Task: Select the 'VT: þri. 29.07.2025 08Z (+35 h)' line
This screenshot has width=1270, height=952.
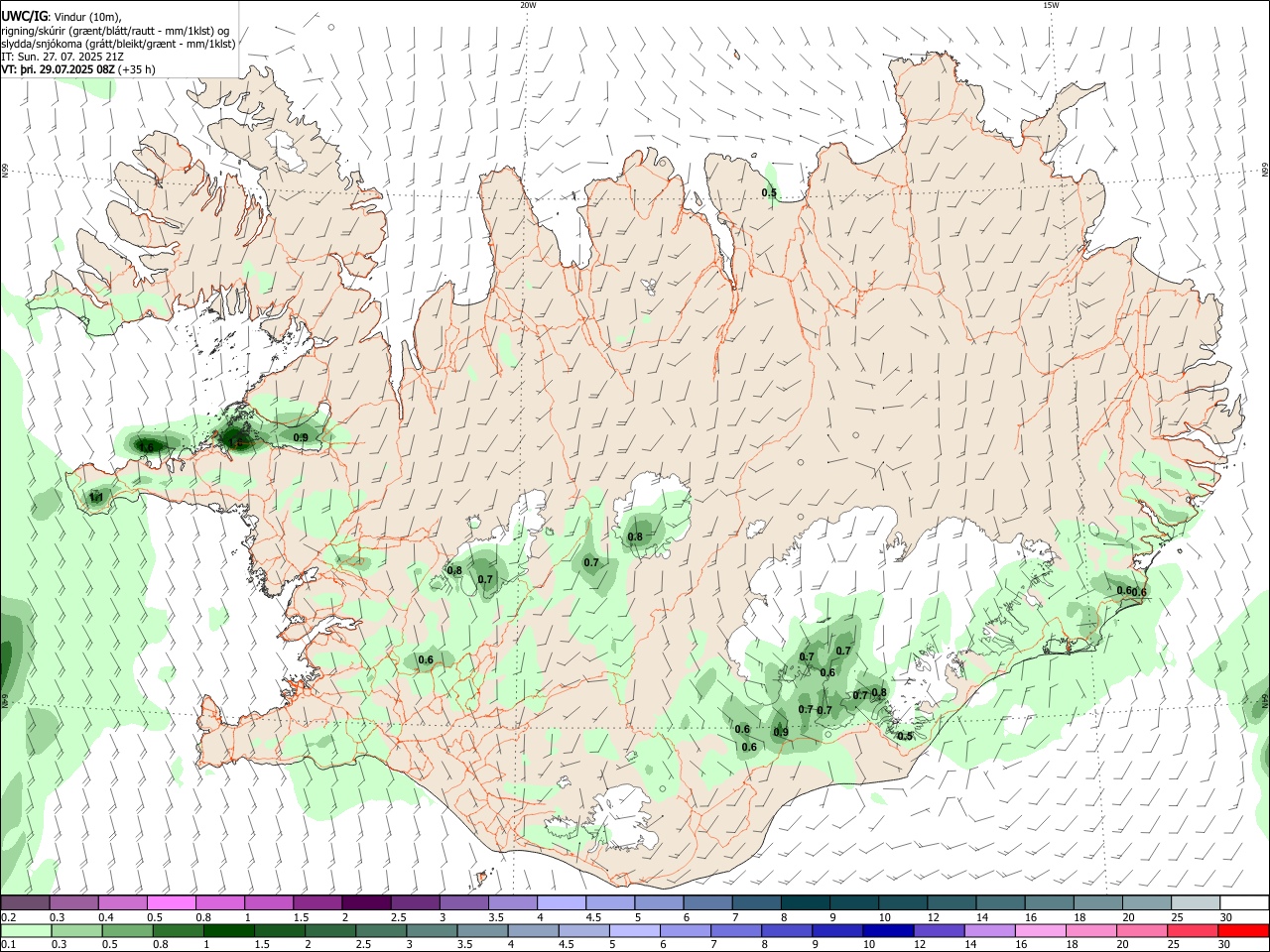Action: pos(78,70)
